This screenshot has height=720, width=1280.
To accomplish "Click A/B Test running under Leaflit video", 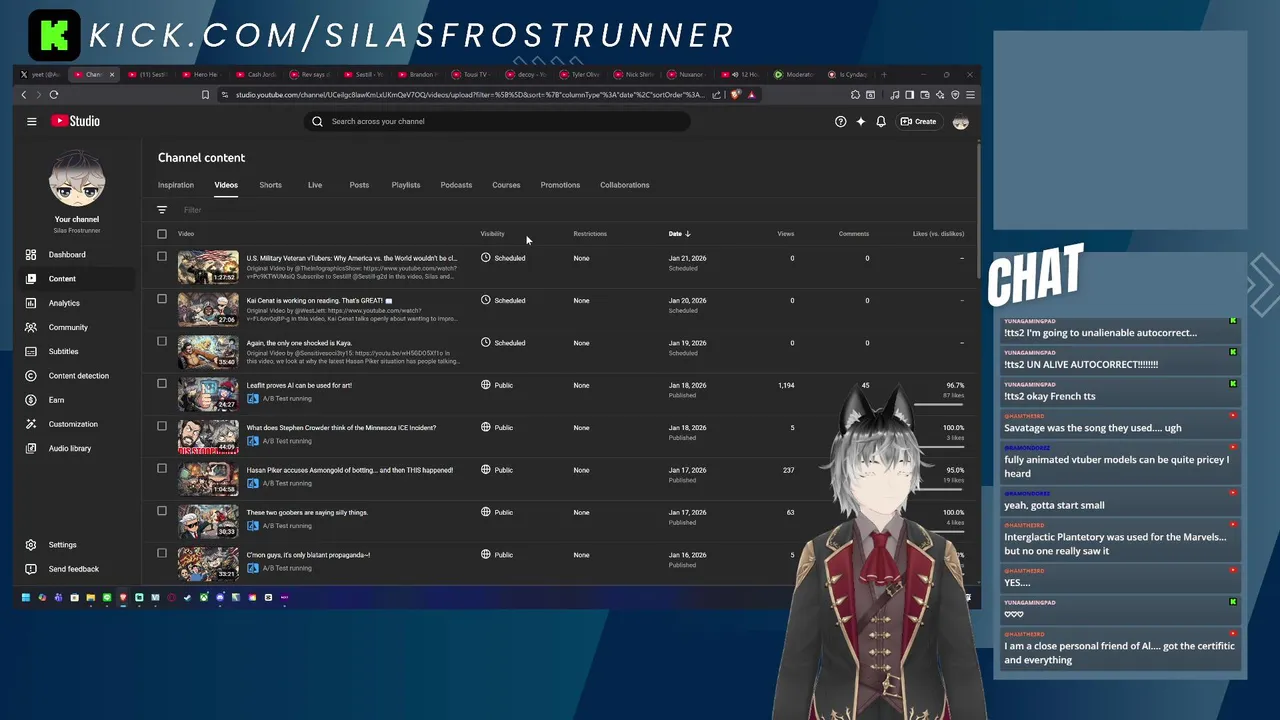I will [287, 398].
